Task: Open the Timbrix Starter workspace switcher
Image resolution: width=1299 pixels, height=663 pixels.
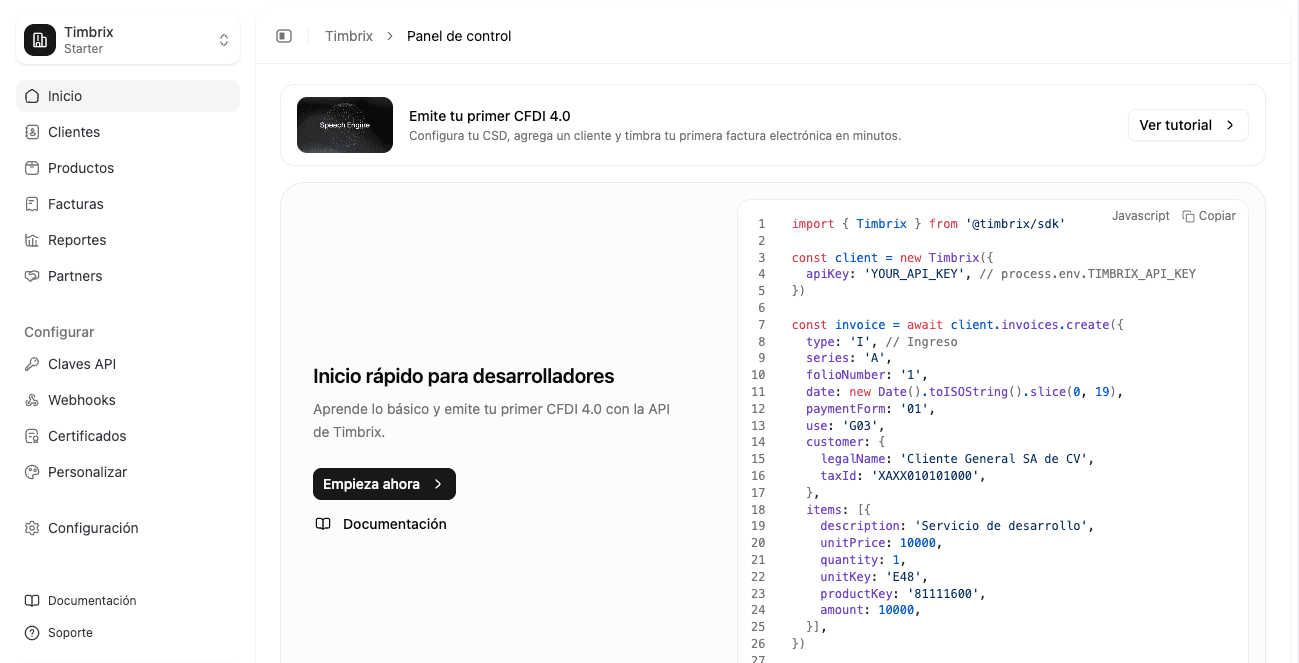Action: click(x=128, y=40)
